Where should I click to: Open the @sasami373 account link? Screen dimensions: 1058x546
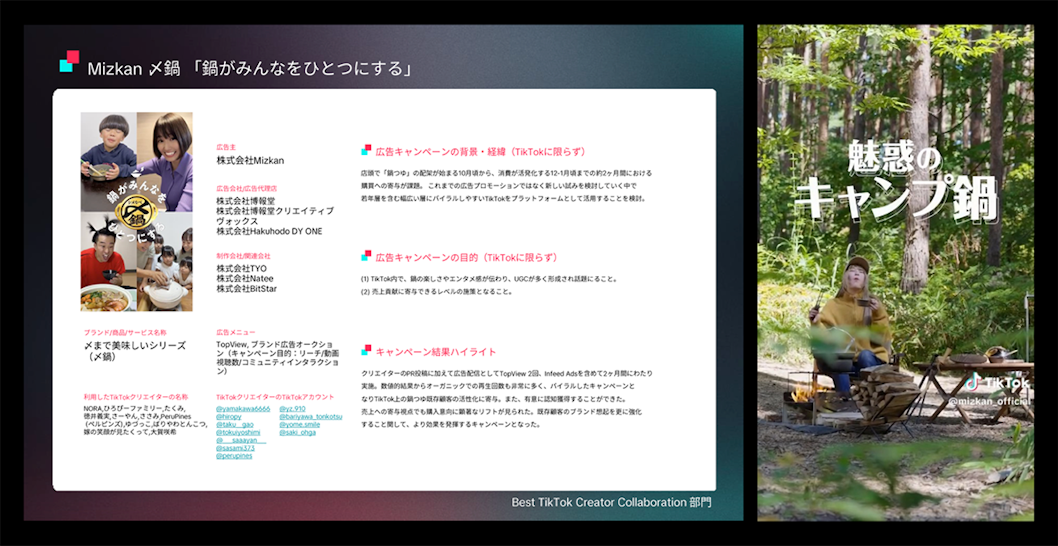pyautogui.click(x=235, y=449)
